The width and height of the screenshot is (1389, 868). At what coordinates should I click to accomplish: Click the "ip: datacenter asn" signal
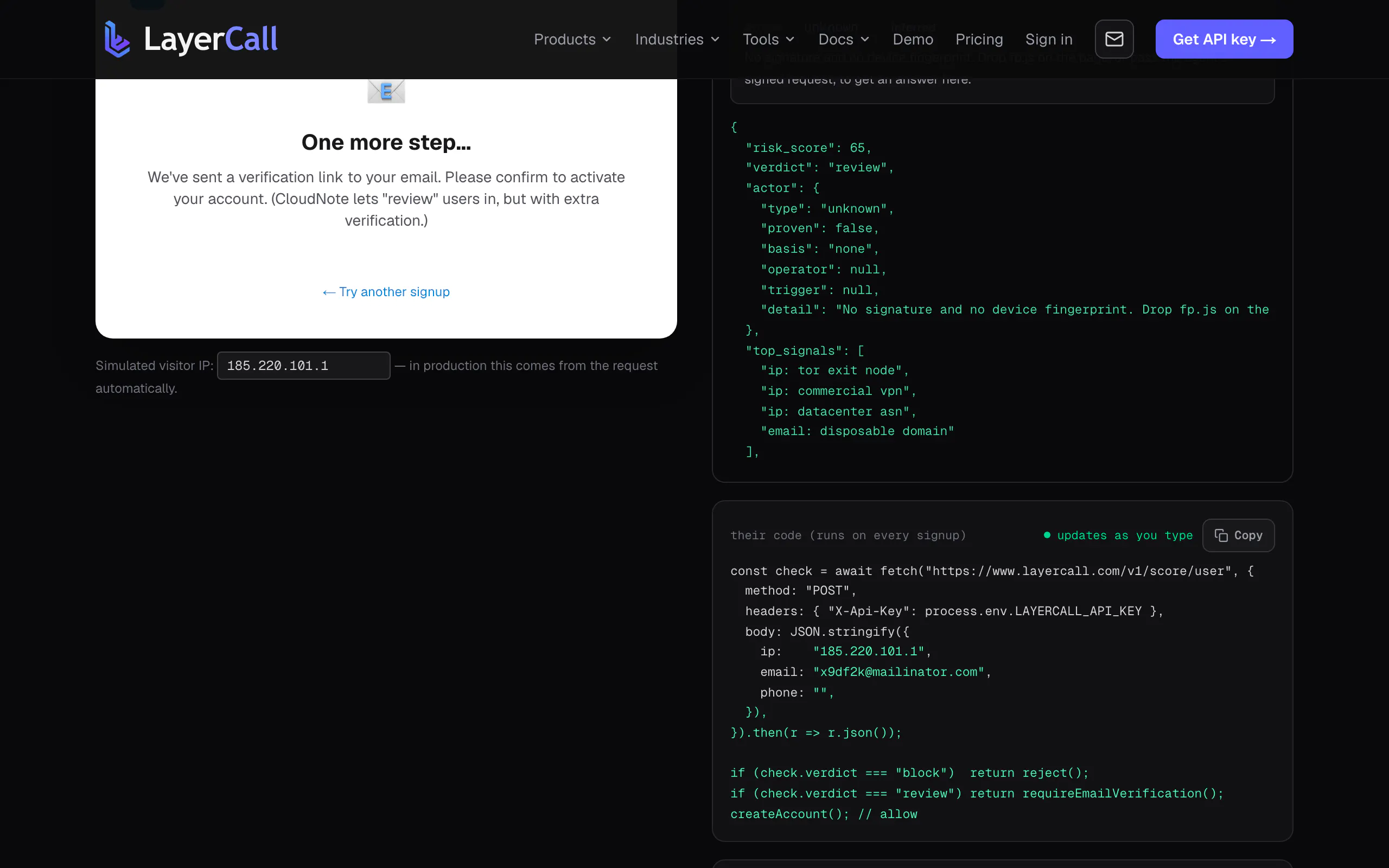pyautogui.click(x=839, y=412)
